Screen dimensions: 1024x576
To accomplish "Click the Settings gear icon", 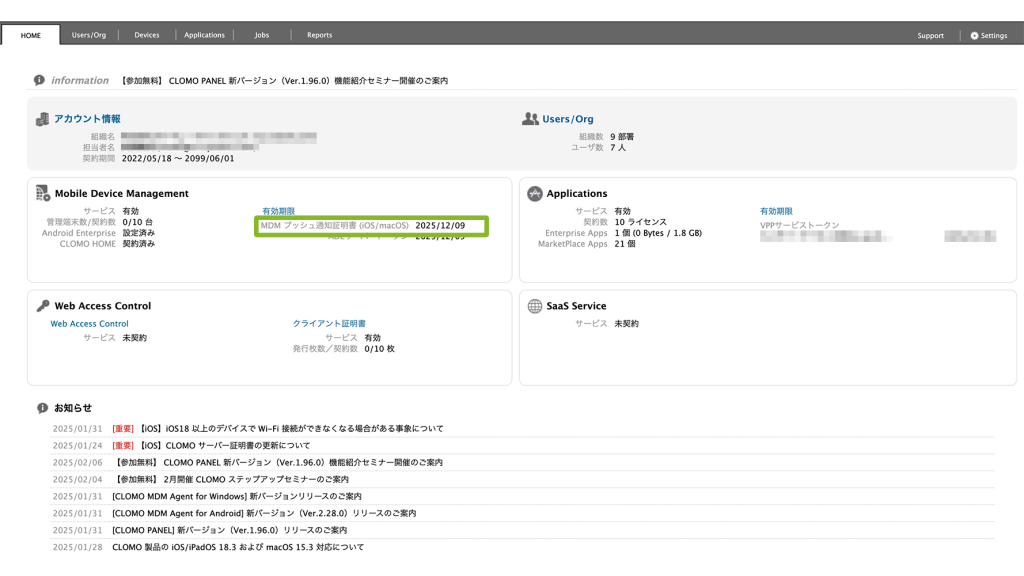I will (974, 35).
